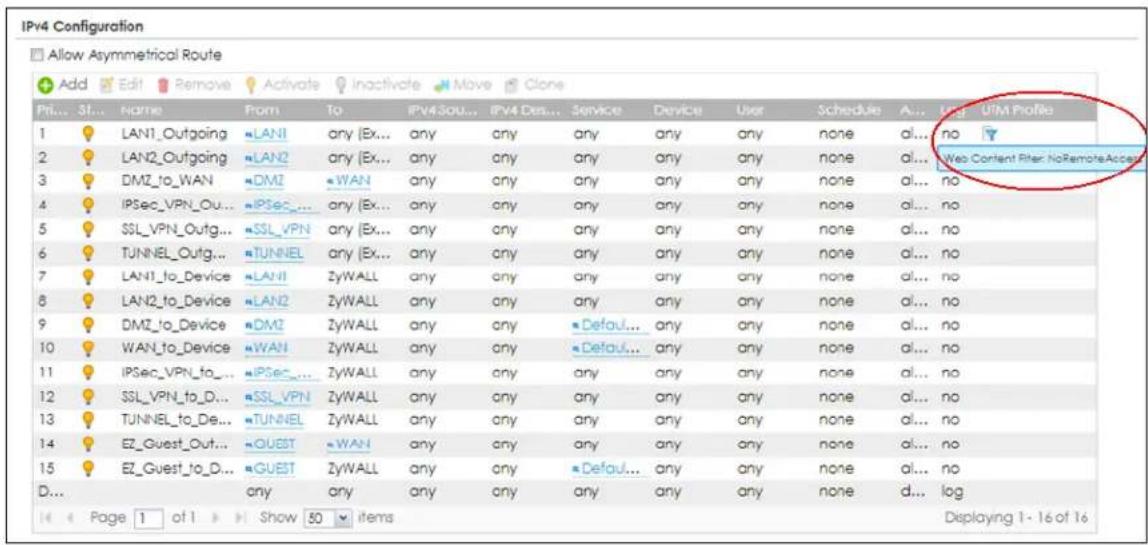Toggle status bulb of priority 13 rule
The image size is (1148, 545).
point(90,419)
